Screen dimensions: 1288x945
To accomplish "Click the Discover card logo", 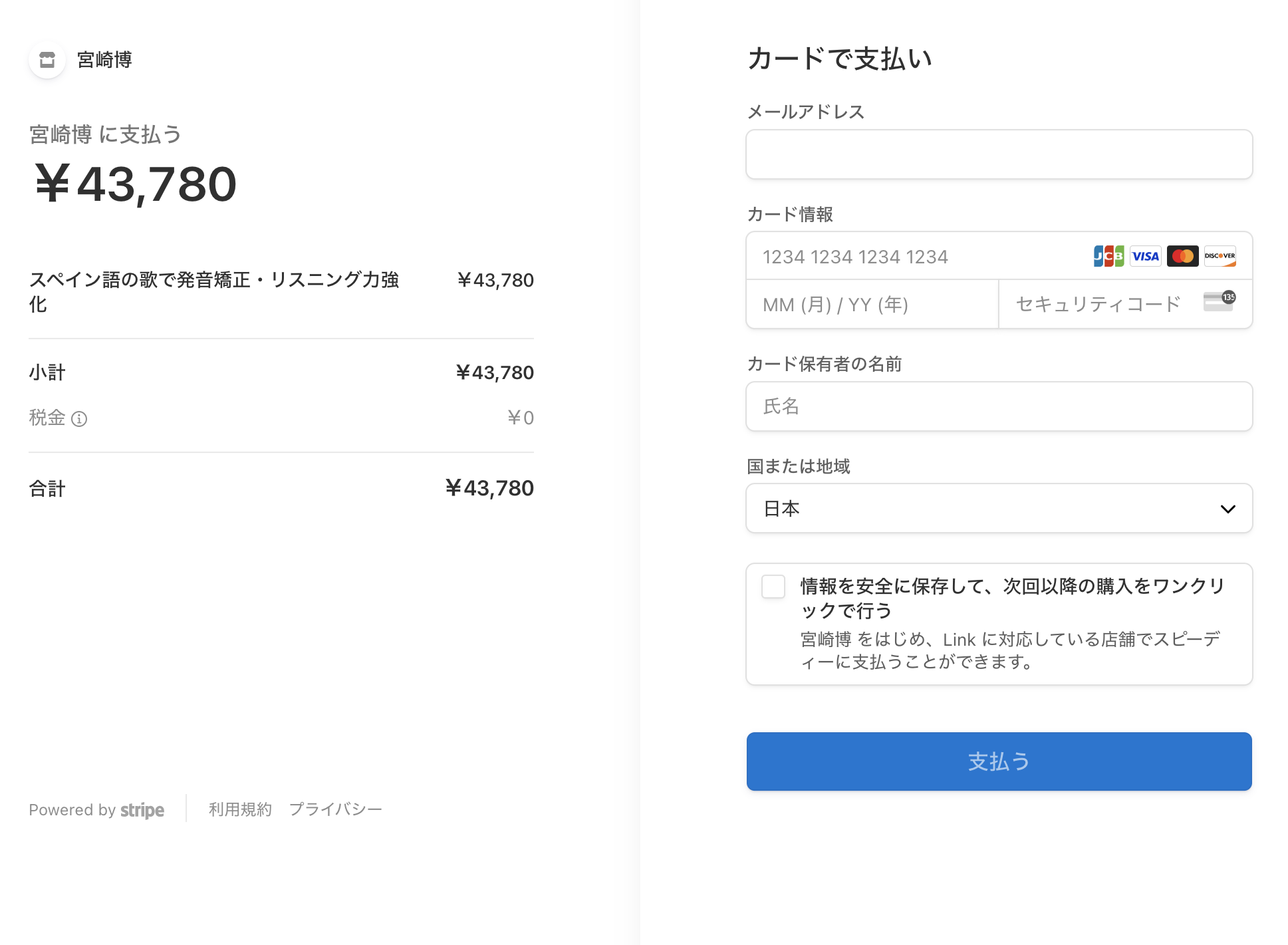I will tap(1220, 256).
